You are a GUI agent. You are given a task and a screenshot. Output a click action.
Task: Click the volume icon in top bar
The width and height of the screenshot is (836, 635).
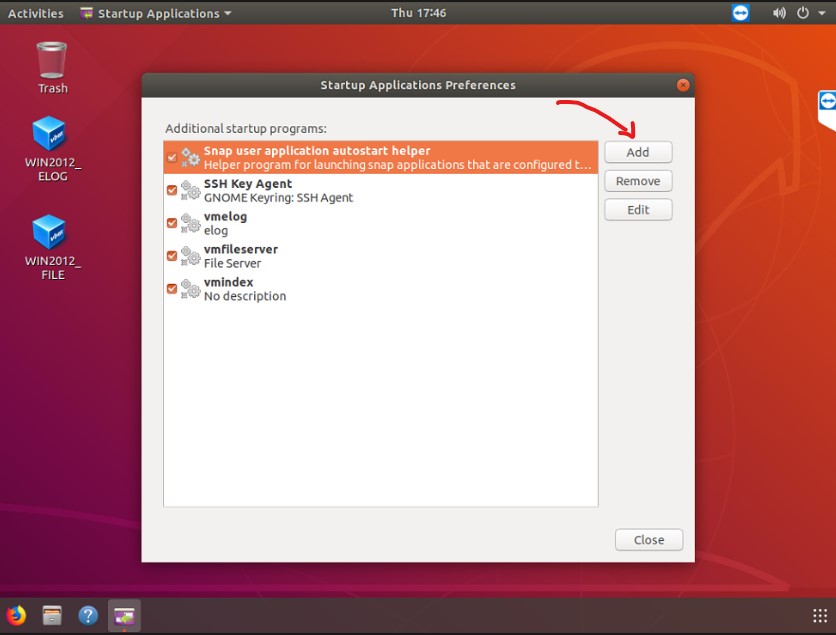[779, 13]
